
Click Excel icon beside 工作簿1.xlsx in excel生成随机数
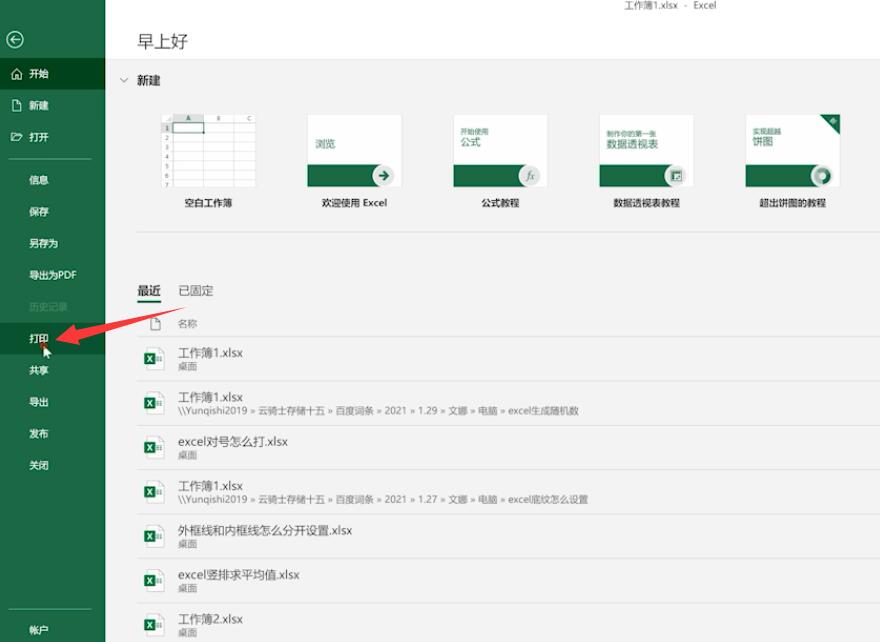153,403
